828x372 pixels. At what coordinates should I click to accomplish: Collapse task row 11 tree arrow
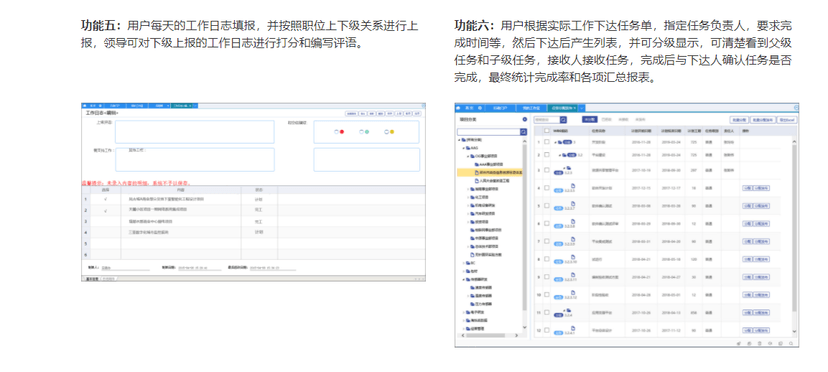click(564, 310)
